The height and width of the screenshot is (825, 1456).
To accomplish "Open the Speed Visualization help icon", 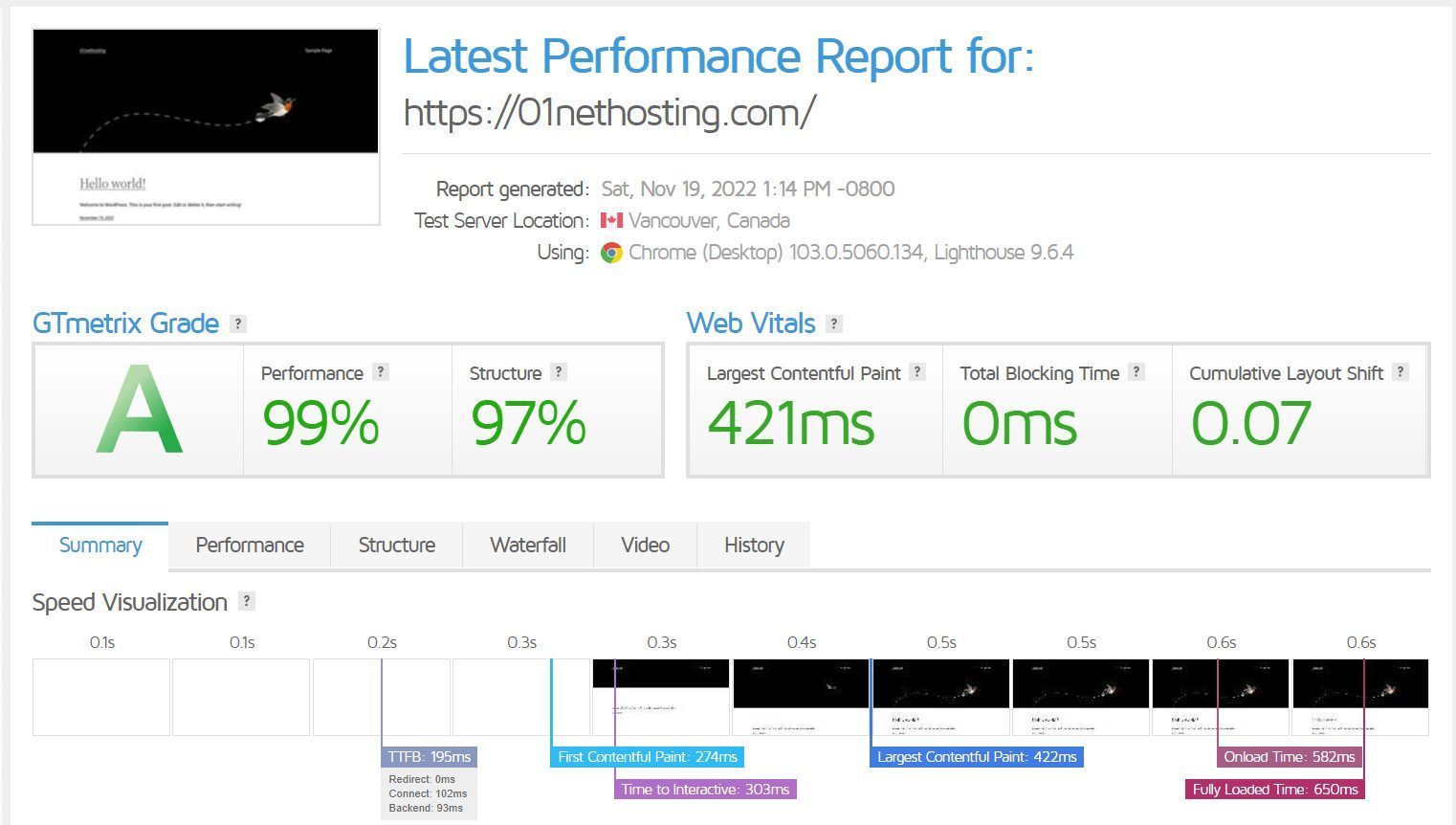I will pyautogui.click(x=247, y=601).
